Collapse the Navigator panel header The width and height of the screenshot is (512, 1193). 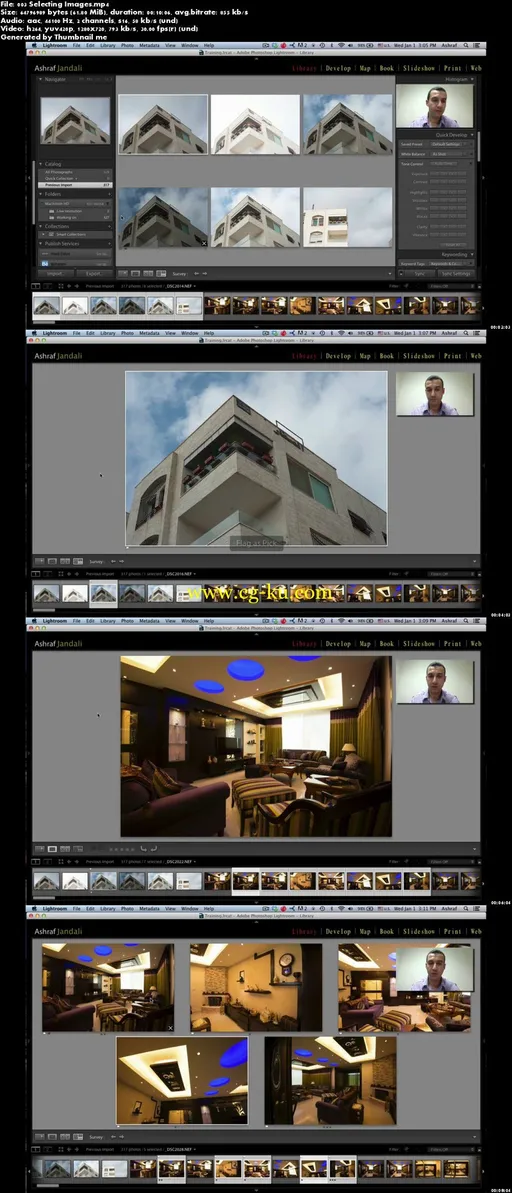coord(75,79)
